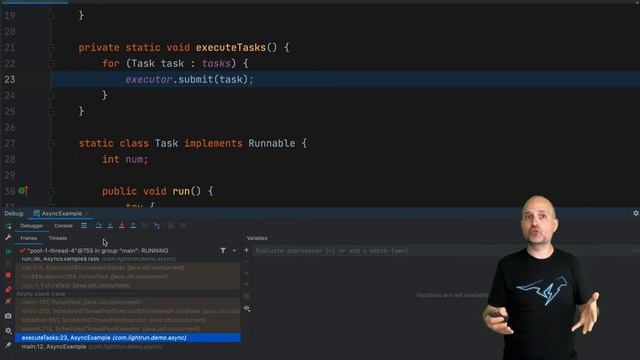Open the top-right debug panel gear icon
The image size is (640, 360).
click(x=636, y=213)
